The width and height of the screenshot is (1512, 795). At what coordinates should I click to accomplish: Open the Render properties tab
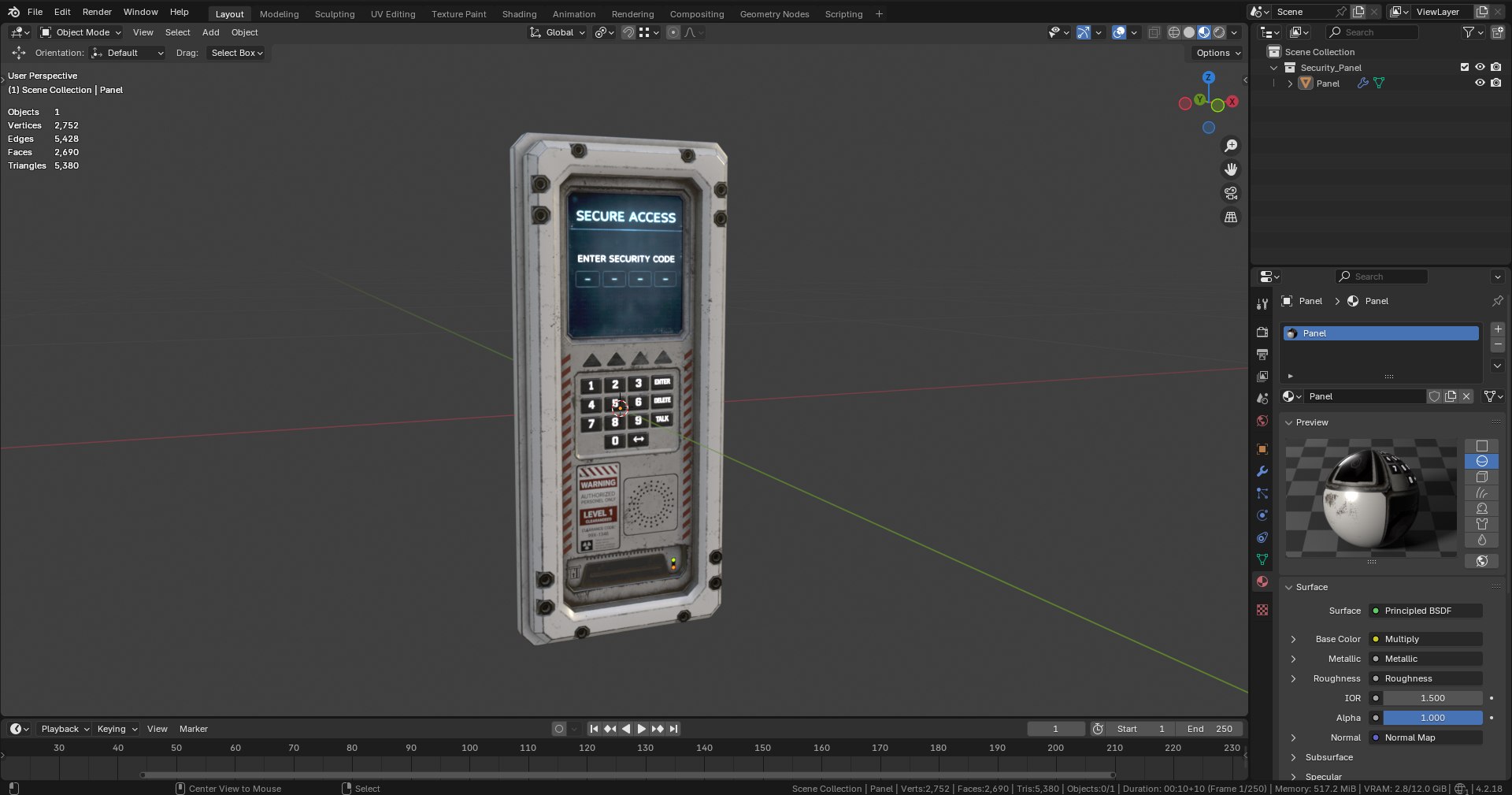coord(1262,332)
